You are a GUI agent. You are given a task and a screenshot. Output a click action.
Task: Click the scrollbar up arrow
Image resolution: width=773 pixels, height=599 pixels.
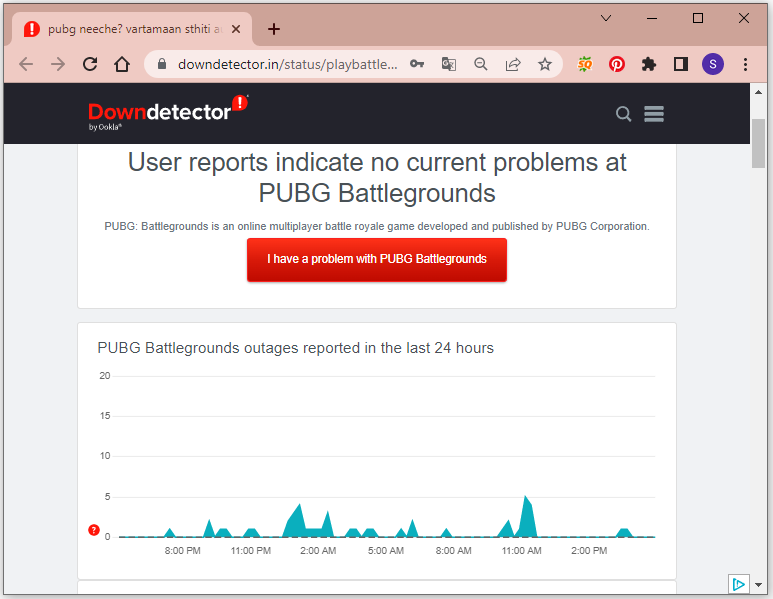pyautogui.click(x=758, y=92)
